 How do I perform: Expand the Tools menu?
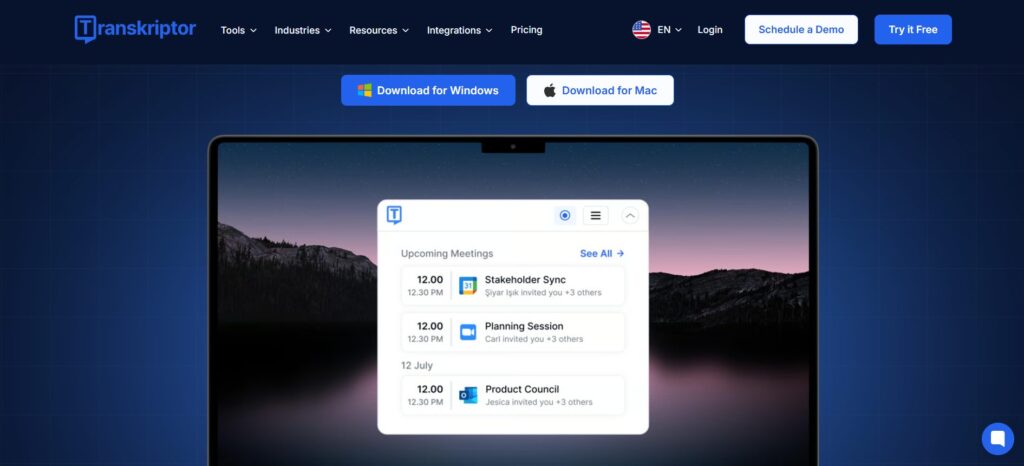pos(238,30)
